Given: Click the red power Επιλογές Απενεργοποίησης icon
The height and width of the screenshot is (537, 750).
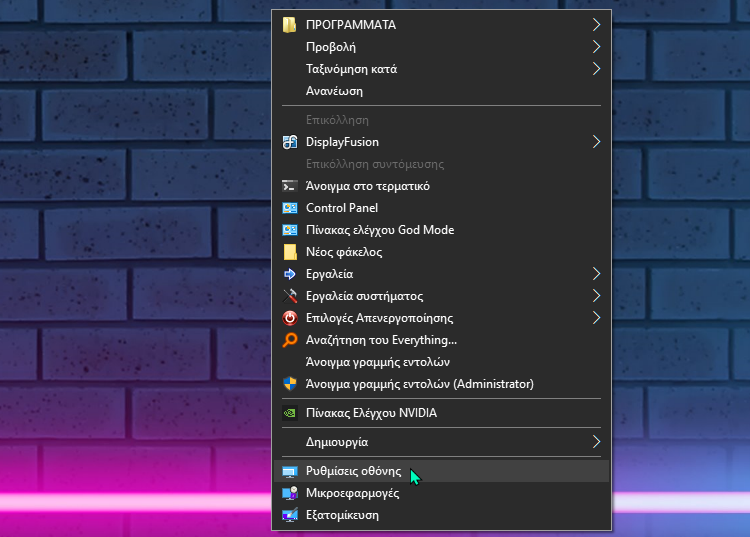Looking at the screenshot, I should pos(290,318).
